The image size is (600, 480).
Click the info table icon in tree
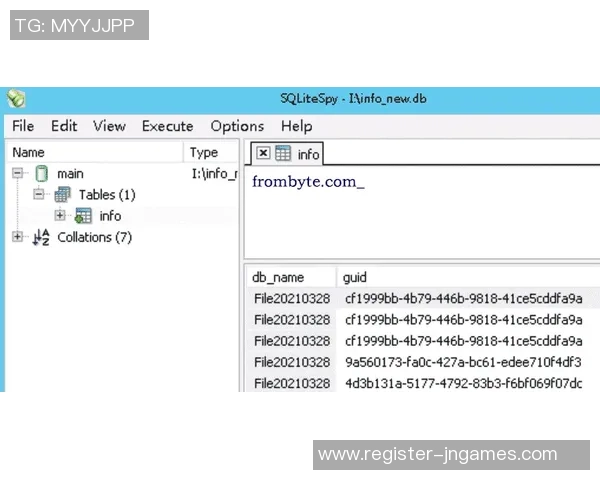click(83, 216)
